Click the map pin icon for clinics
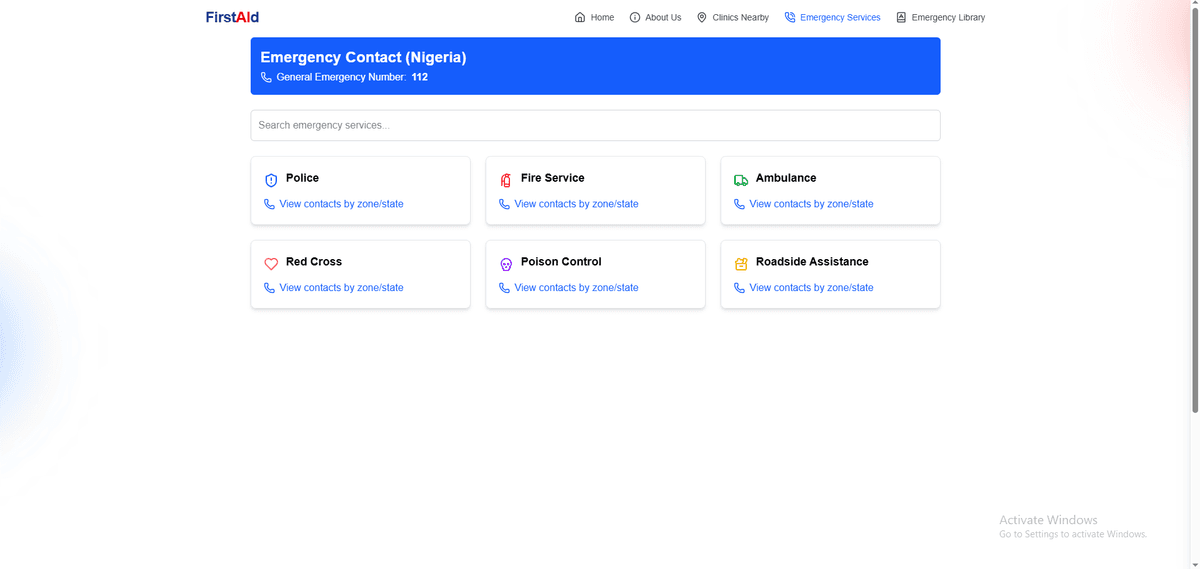 702,17
